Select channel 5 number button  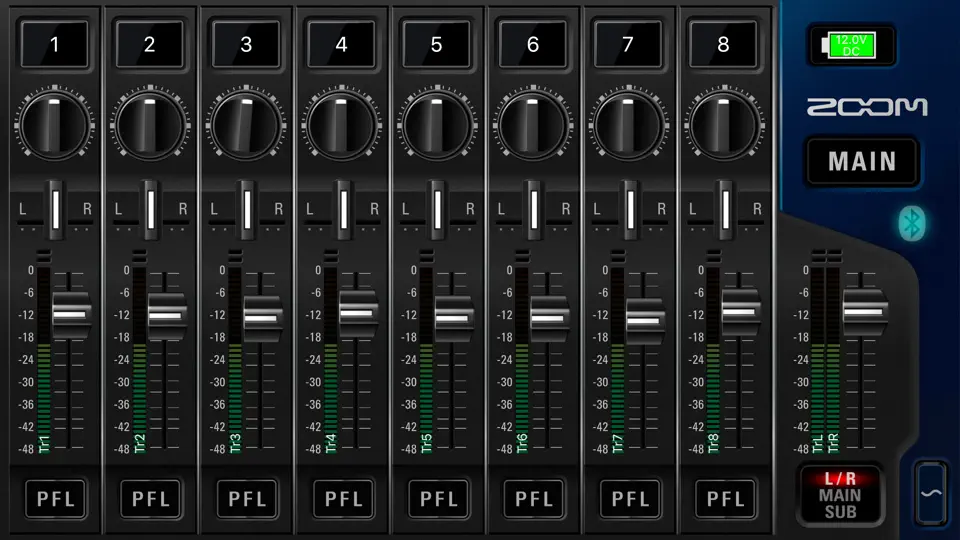[x=437, y=44]
